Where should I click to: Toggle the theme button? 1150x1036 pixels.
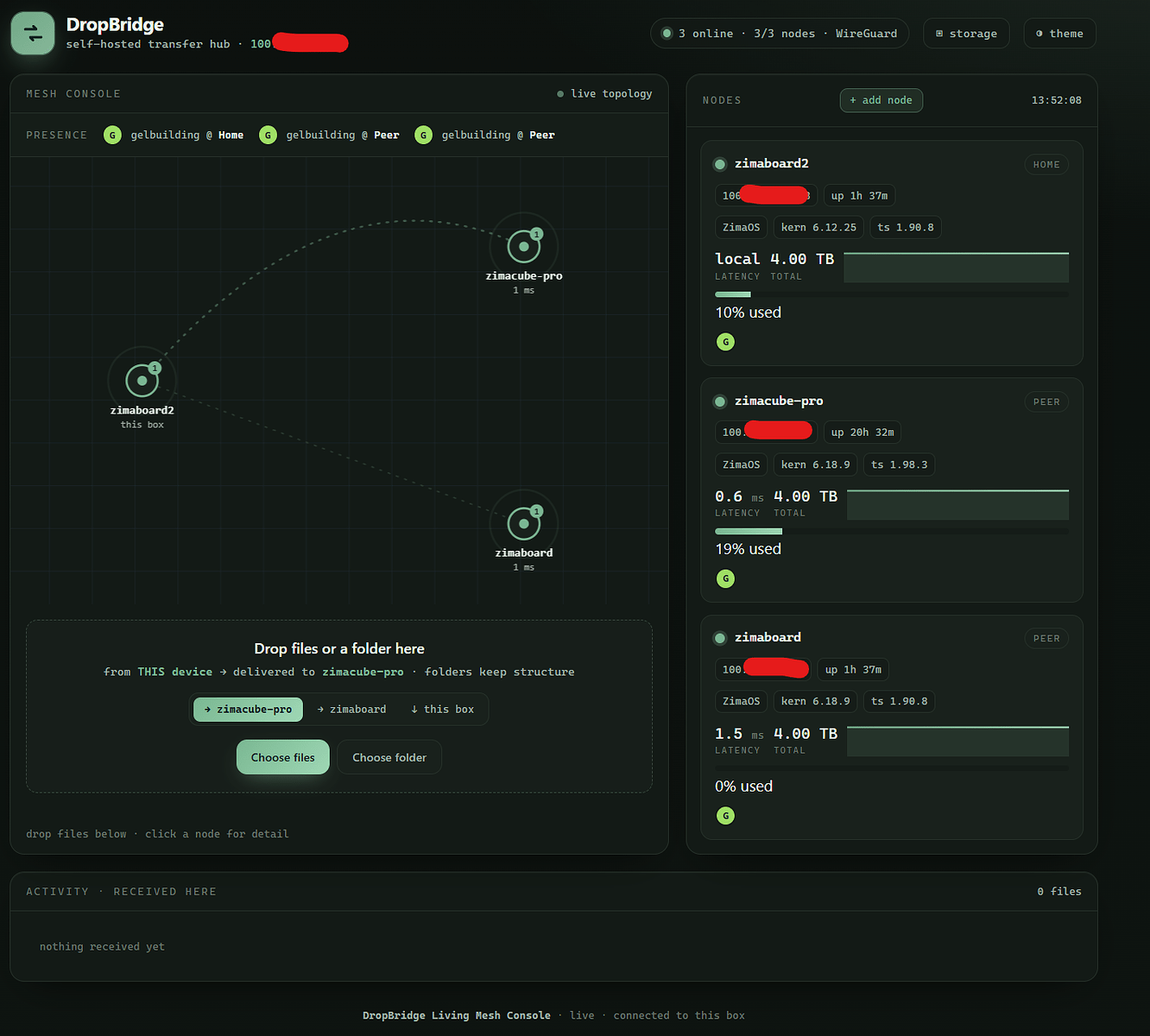pyautogui.click(x=1059, y=34)
